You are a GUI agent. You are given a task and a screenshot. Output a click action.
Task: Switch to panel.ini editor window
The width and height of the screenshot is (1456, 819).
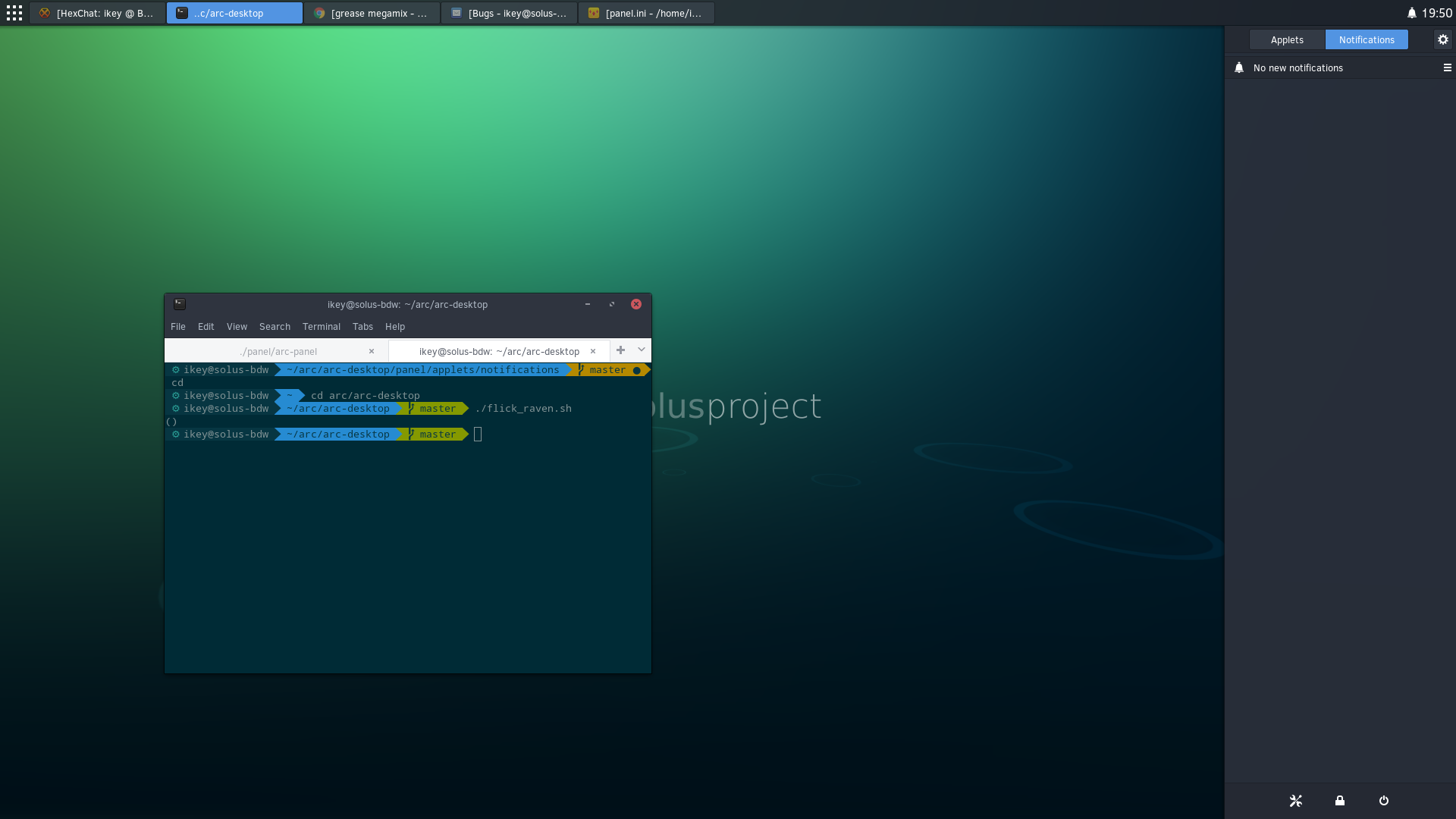coord(646,13)
